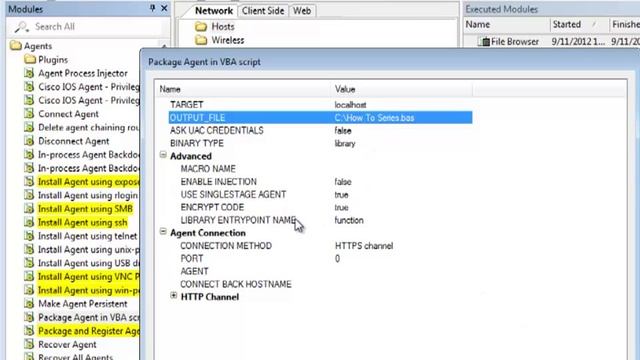
Task: Click the Make Agent Persistent module icon
Action: coord(29,303)
